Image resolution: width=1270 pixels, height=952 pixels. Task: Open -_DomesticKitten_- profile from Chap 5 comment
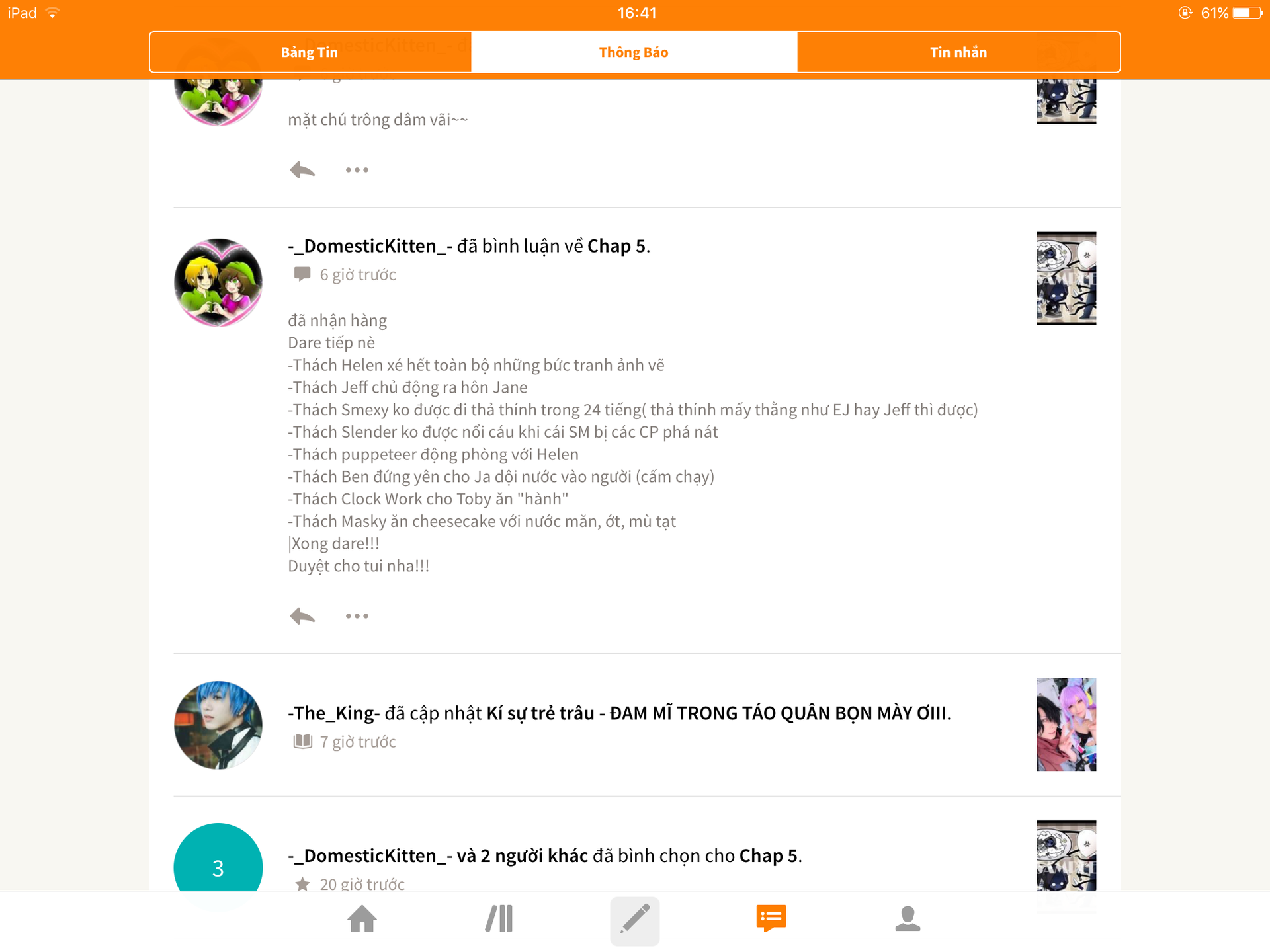(370, 246)
